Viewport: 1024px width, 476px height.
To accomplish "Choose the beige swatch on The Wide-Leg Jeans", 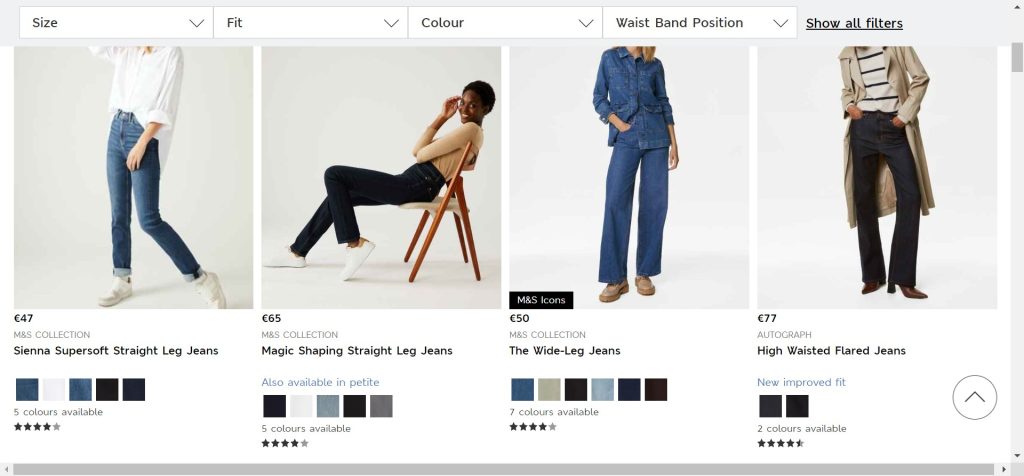I will point(549,390).
